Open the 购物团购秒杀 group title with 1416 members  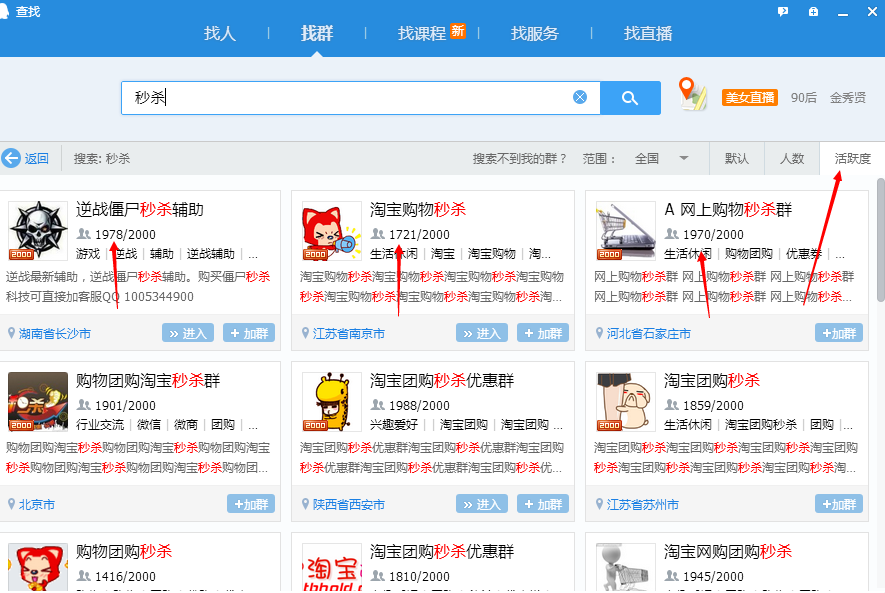tap(124, 551)
